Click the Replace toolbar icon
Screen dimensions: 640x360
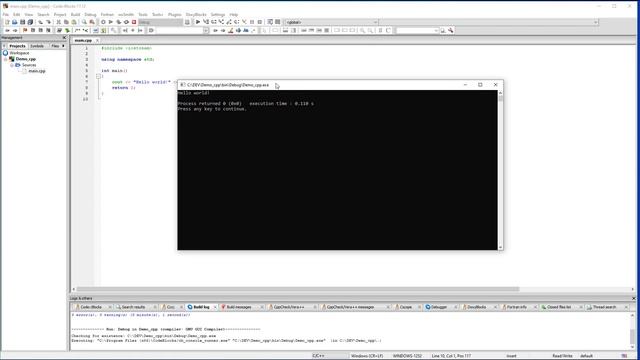click(92, 22)
